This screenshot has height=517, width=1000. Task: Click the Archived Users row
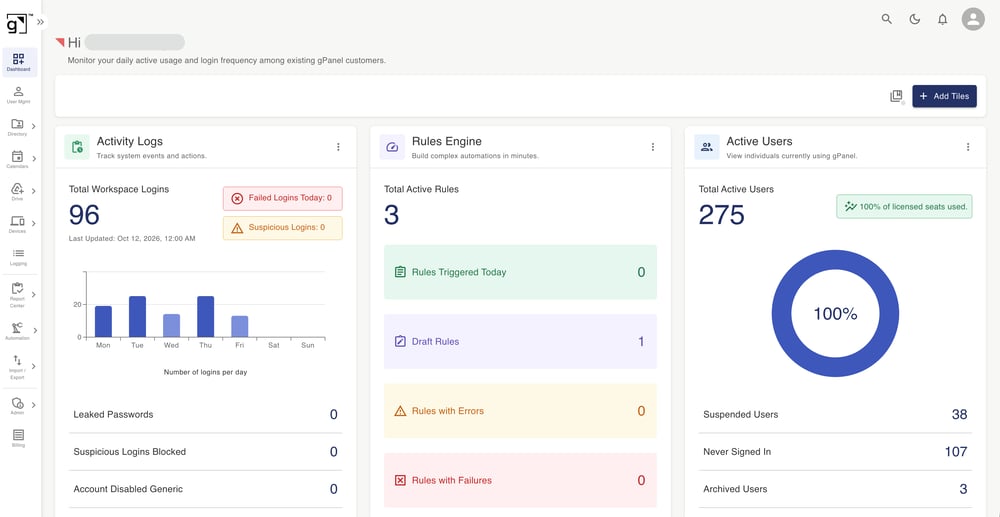coord(835,490)
